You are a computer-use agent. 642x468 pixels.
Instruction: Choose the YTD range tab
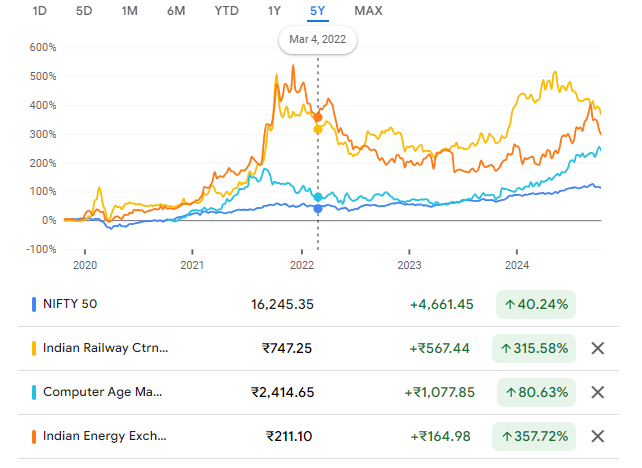(x=226, y=11)
